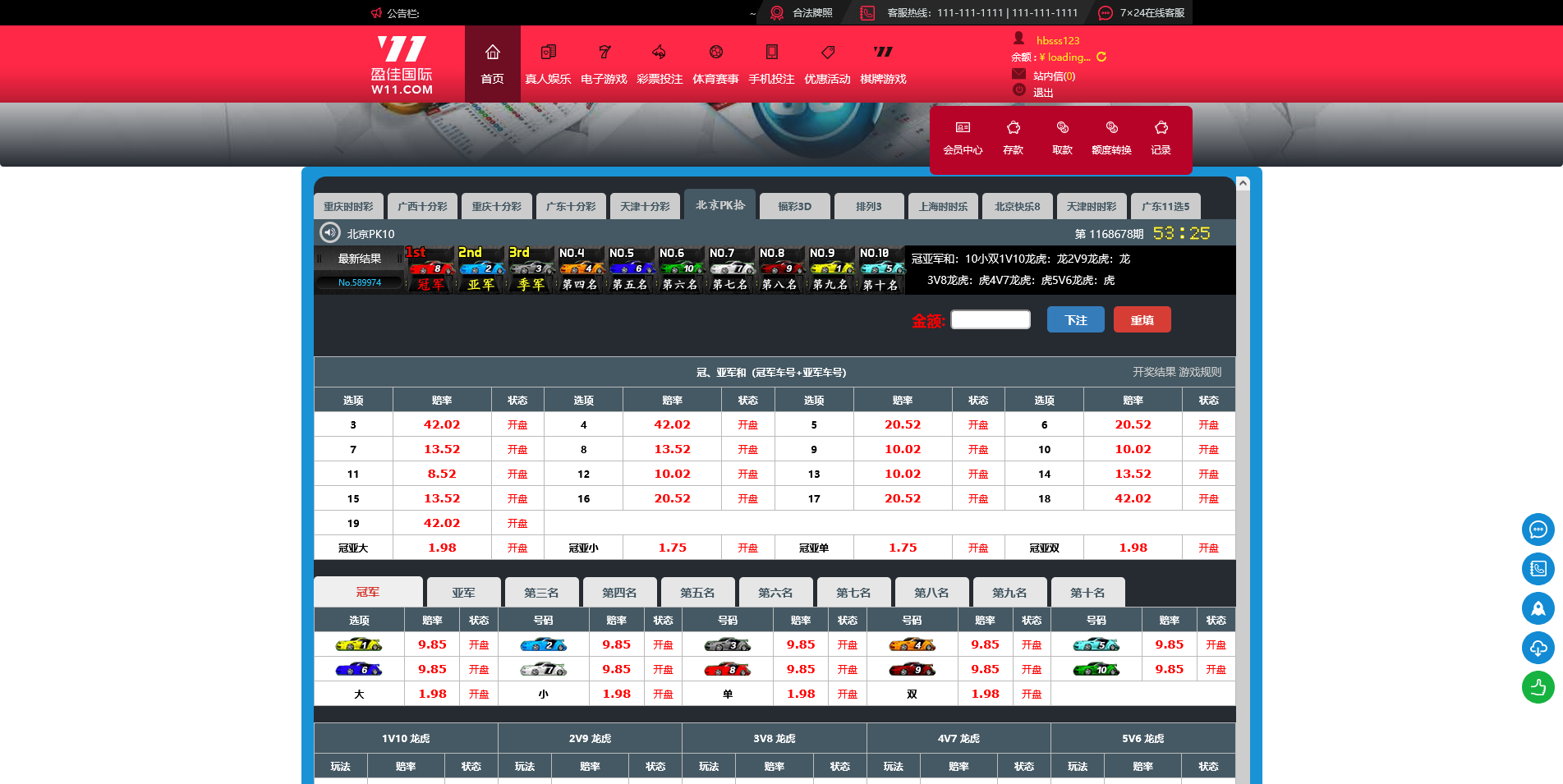Open 棋牌游戏 card games icon
The width and height of the screenshot is (1563, 784).
[x=883, y=53]
